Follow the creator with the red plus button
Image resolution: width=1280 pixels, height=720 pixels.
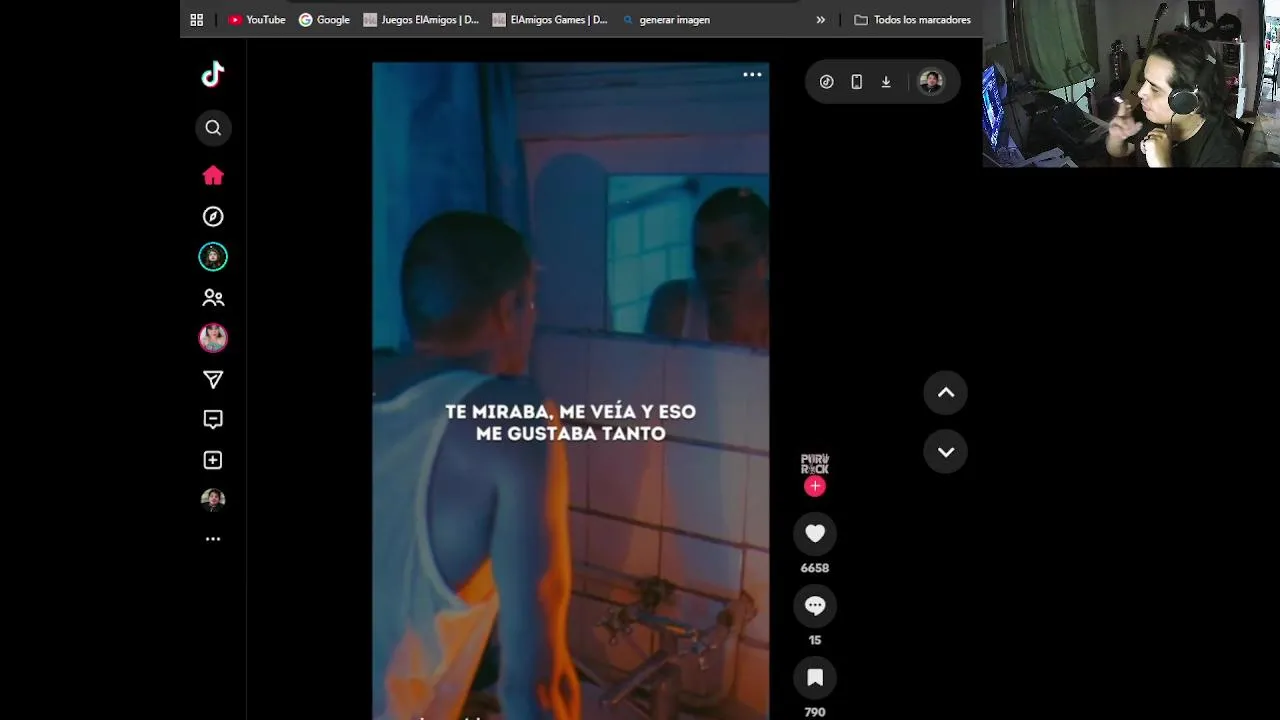point(815,486)
